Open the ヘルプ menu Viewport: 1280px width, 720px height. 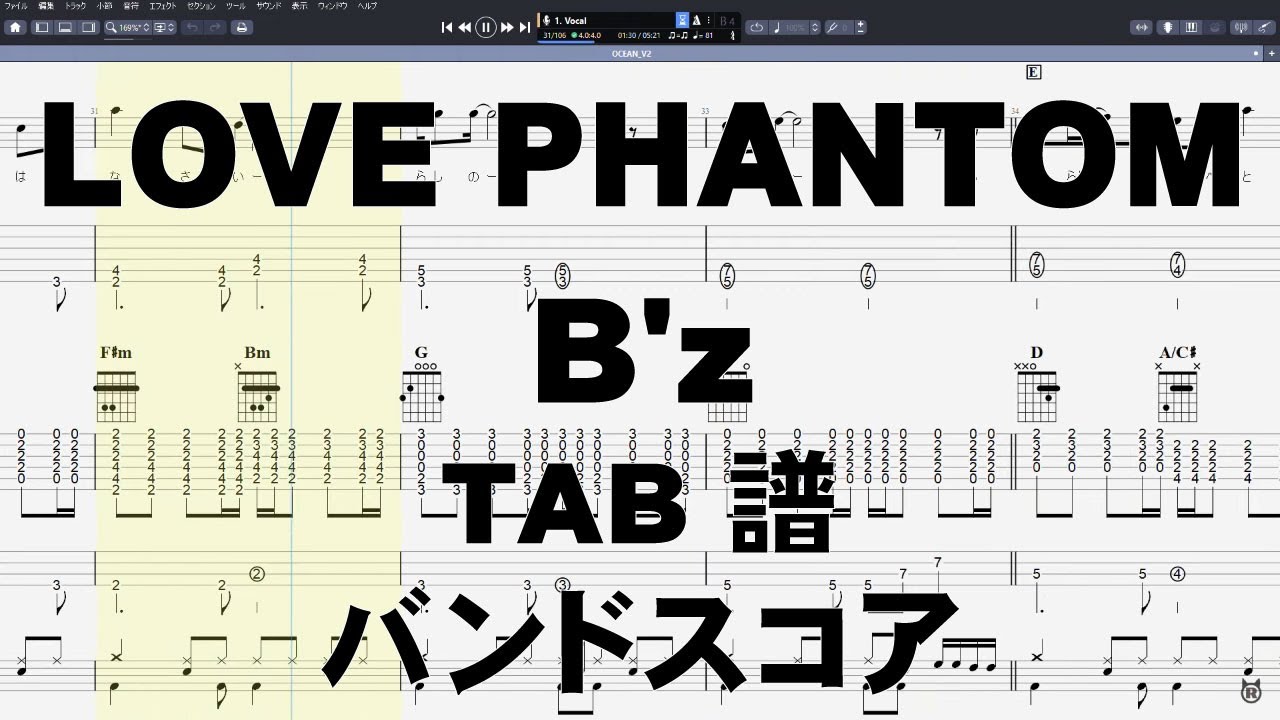pos(367,6)
